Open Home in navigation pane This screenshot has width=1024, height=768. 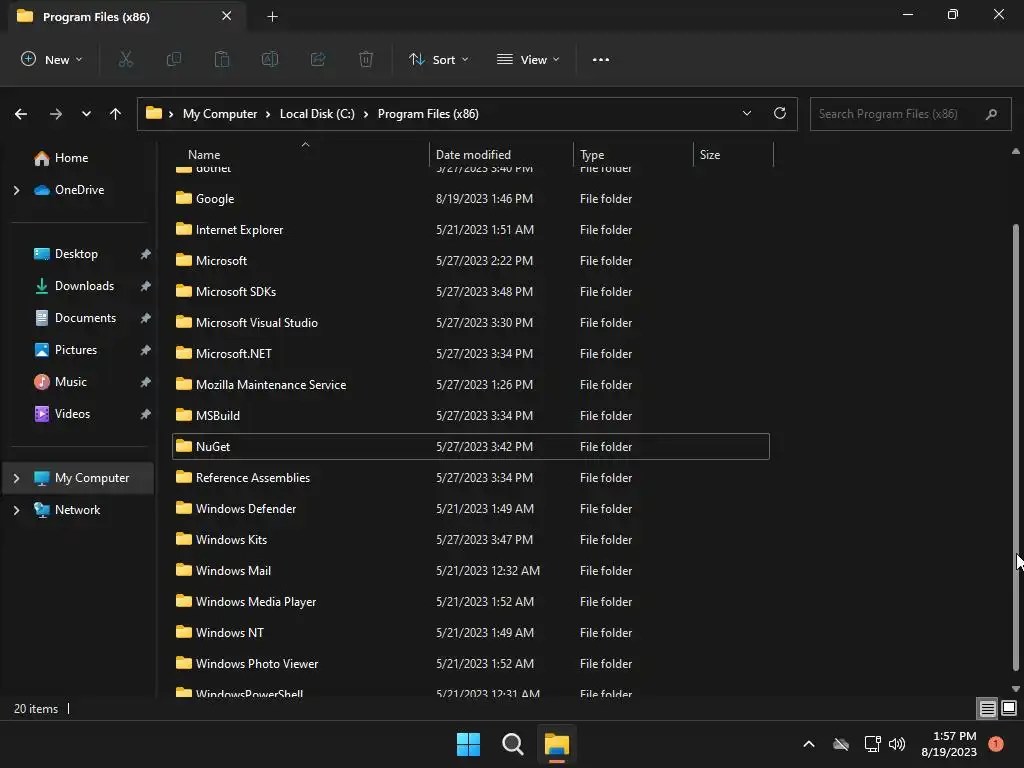pyautogui.click(x=71, y=158)
